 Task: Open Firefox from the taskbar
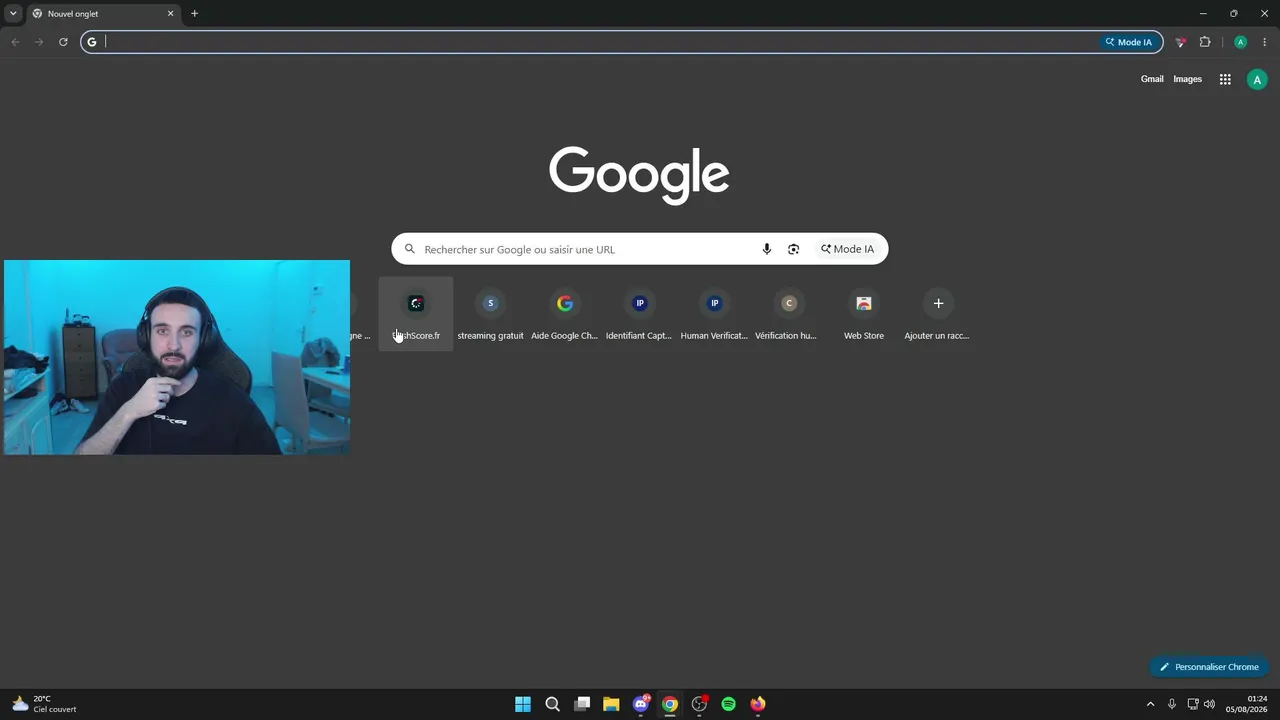pos(758,704)
